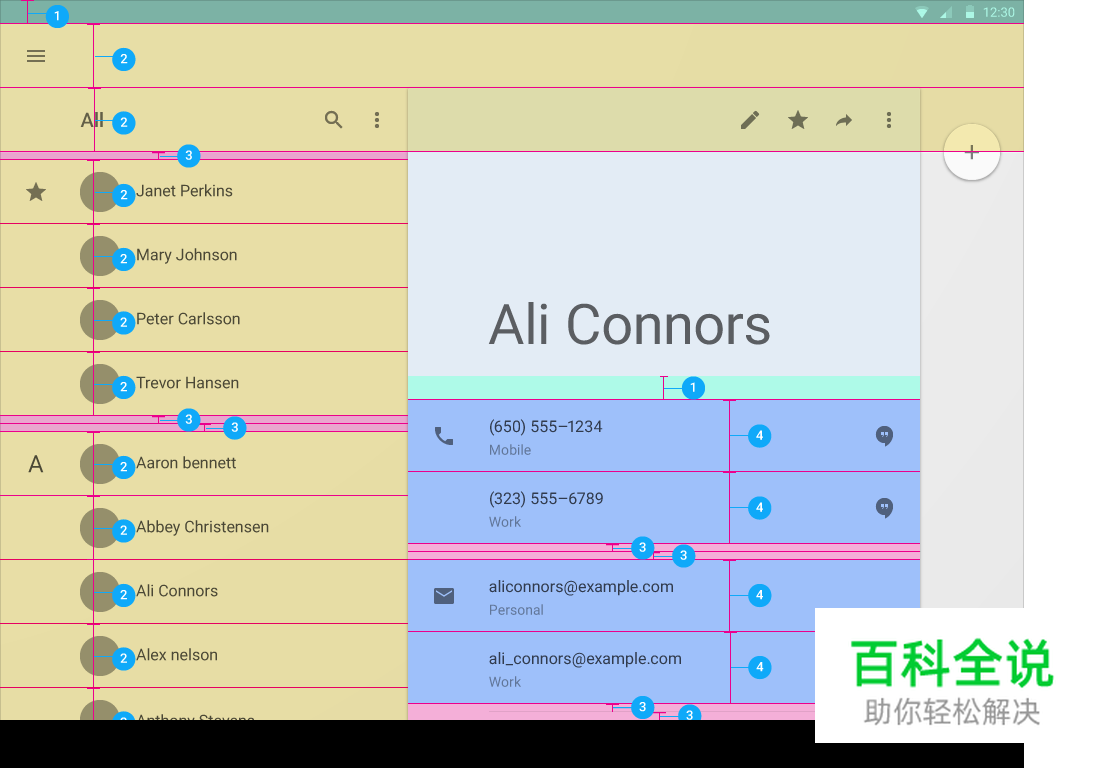The width and height of the screenshot is (1120, 768).
Task: Toggle Ali Connors as a favorite star
Action: tap(797, 120)
